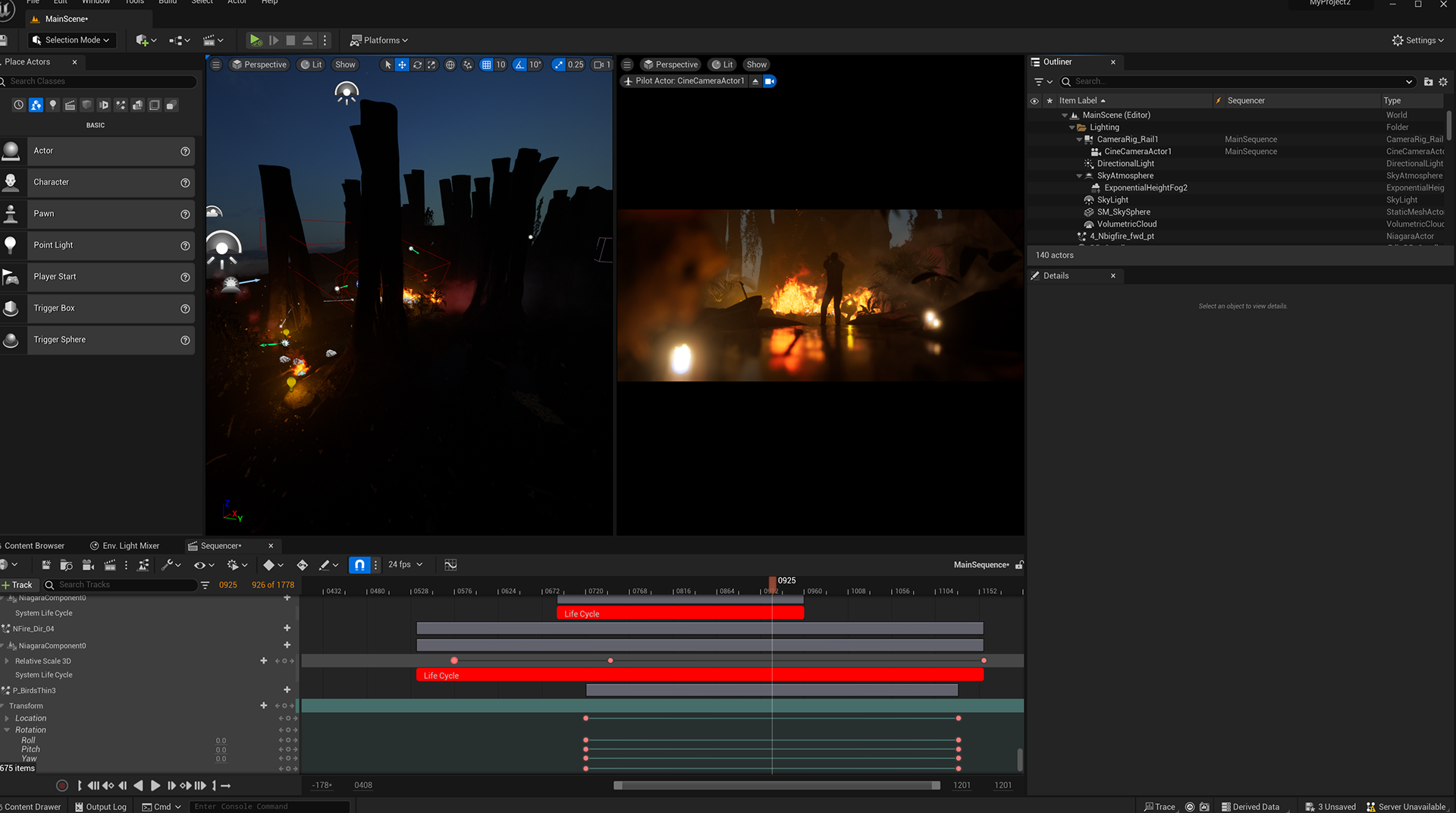1456x813 pixels.
Task: Open the Content Browser tab
Action: click(34, 546)
